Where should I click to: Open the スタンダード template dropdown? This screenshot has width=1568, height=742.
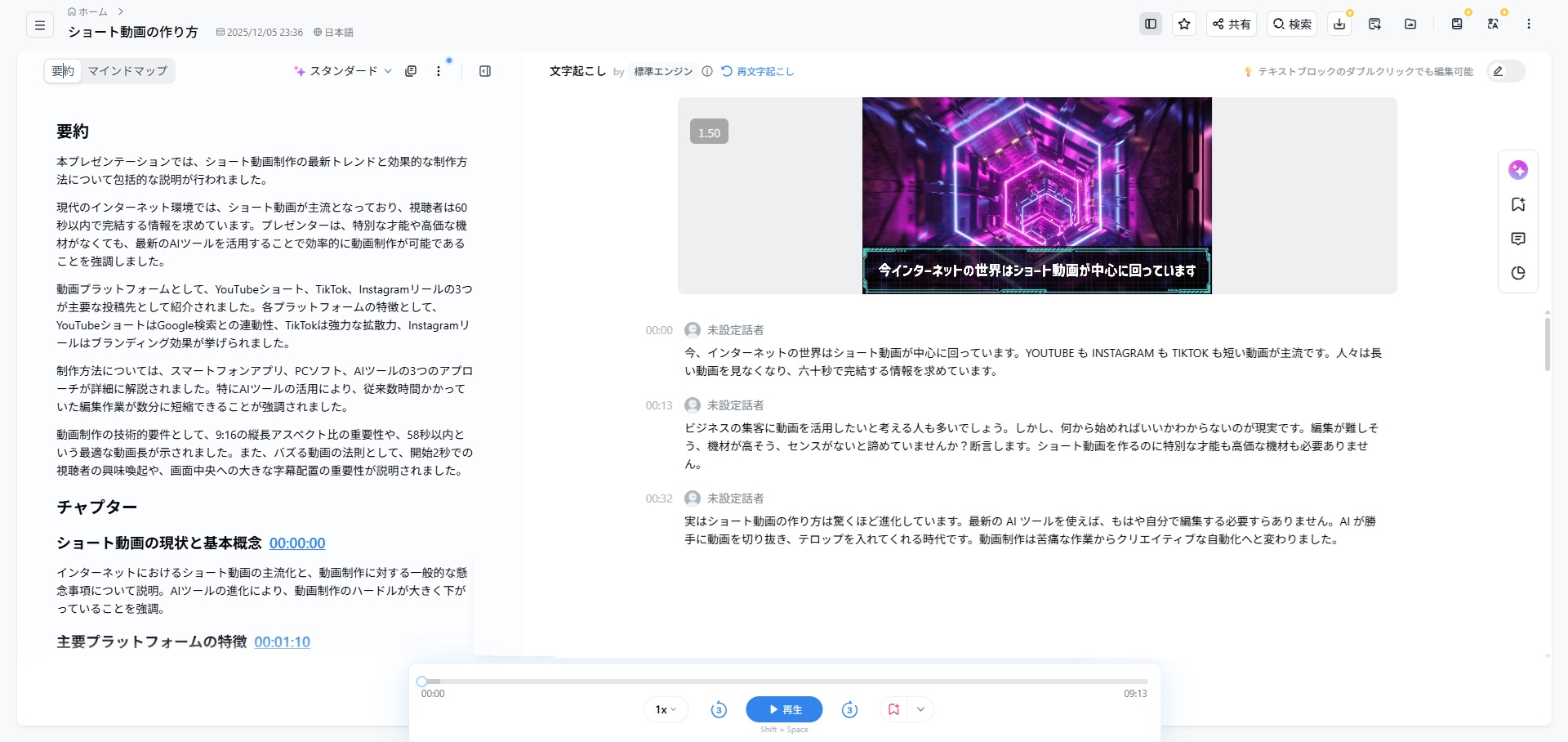343,71
